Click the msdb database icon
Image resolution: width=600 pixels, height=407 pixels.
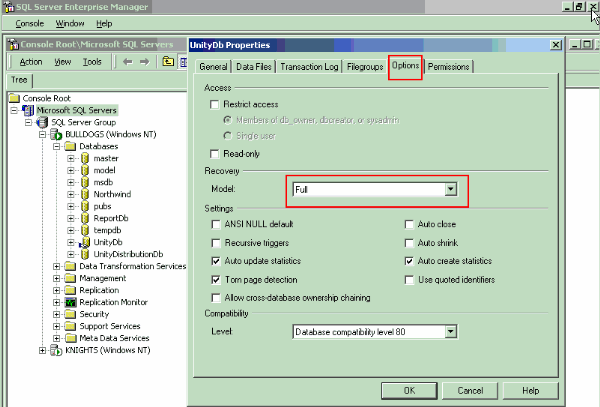click(85, 182)
